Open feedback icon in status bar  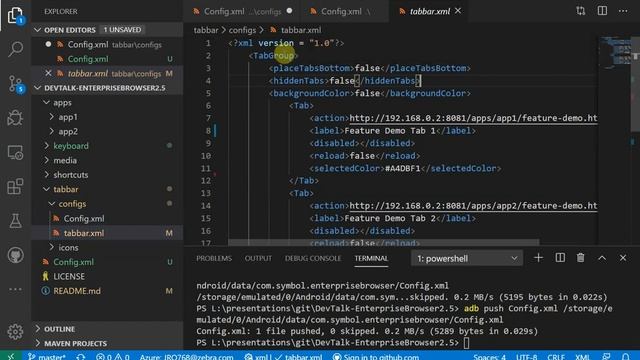606,356
